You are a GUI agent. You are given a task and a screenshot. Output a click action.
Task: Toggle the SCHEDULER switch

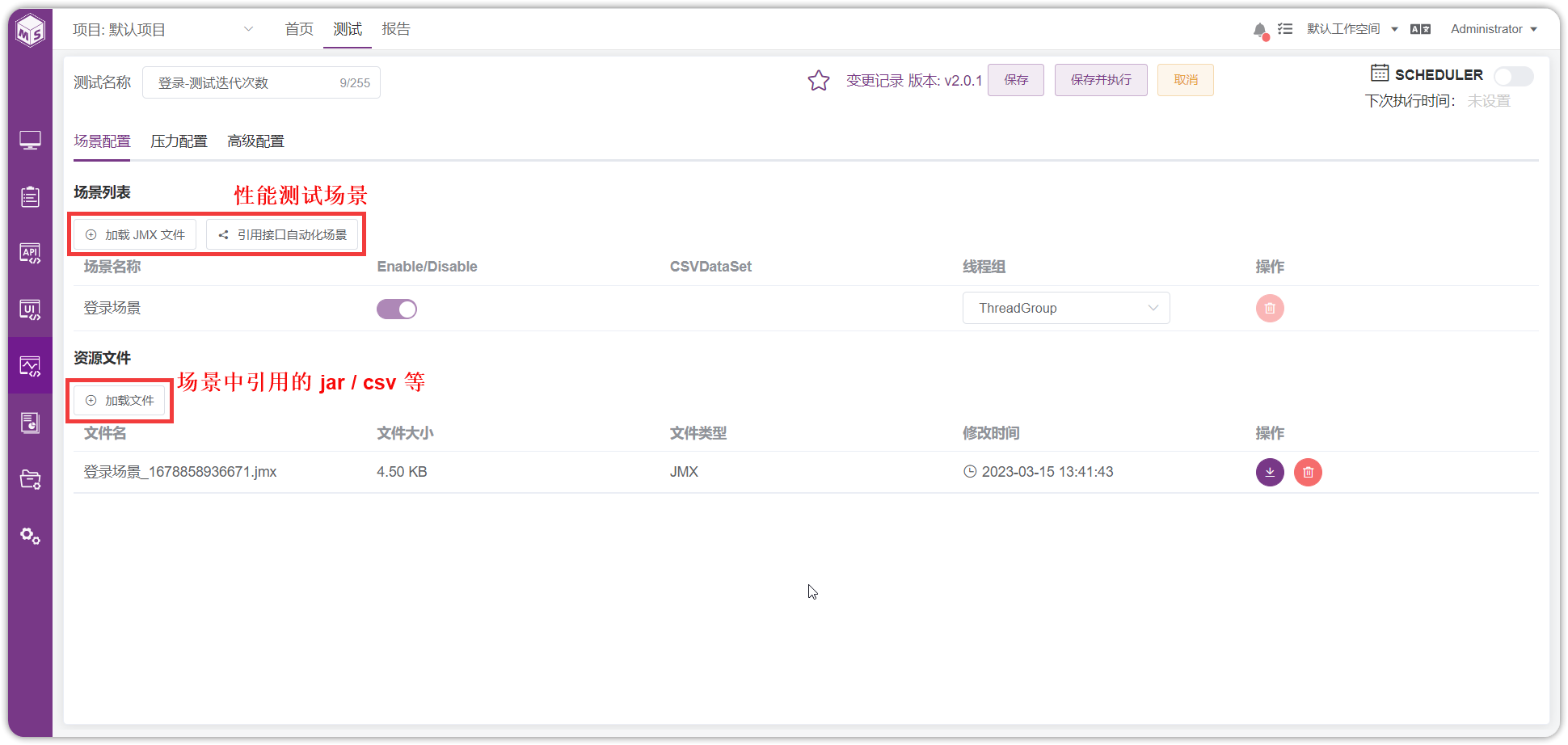click(x=1513, y=76)
